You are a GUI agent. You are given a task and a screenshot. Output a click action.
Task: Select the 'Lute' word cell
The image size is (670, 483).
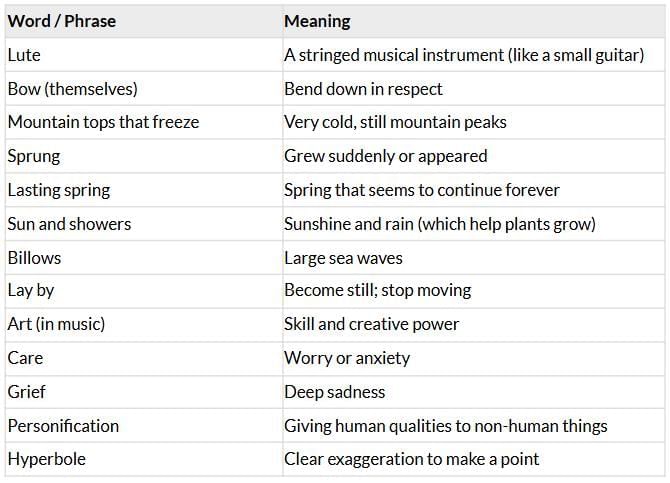24,55
